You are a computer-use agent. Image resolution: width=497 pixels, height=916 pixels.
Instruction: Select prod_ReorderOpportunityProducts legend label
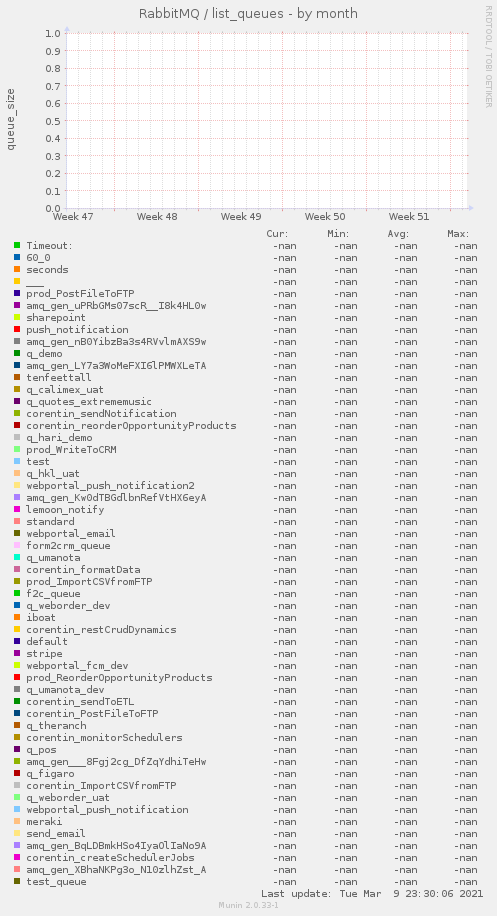[x=119, y=678]
